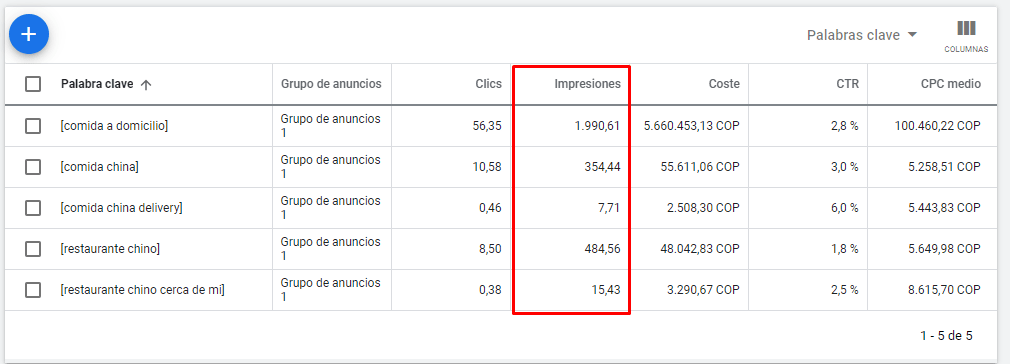This screenshot has height=364, width=1010.
Task: Click the dropdown arrow beside Palabras clave
Action: pos(911,35)
